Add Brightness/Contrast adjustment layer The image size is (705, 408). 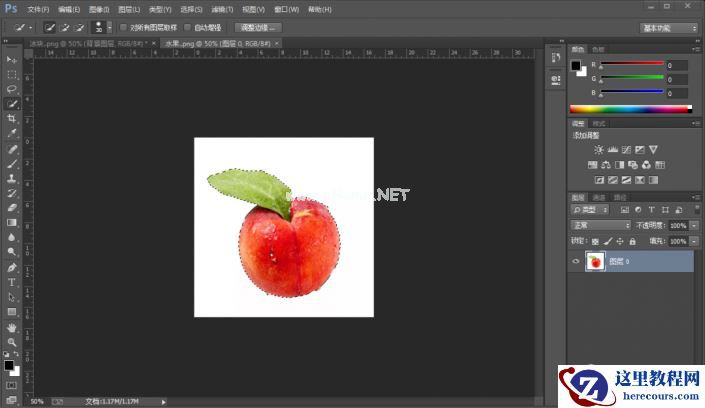[x=598, y=150]
